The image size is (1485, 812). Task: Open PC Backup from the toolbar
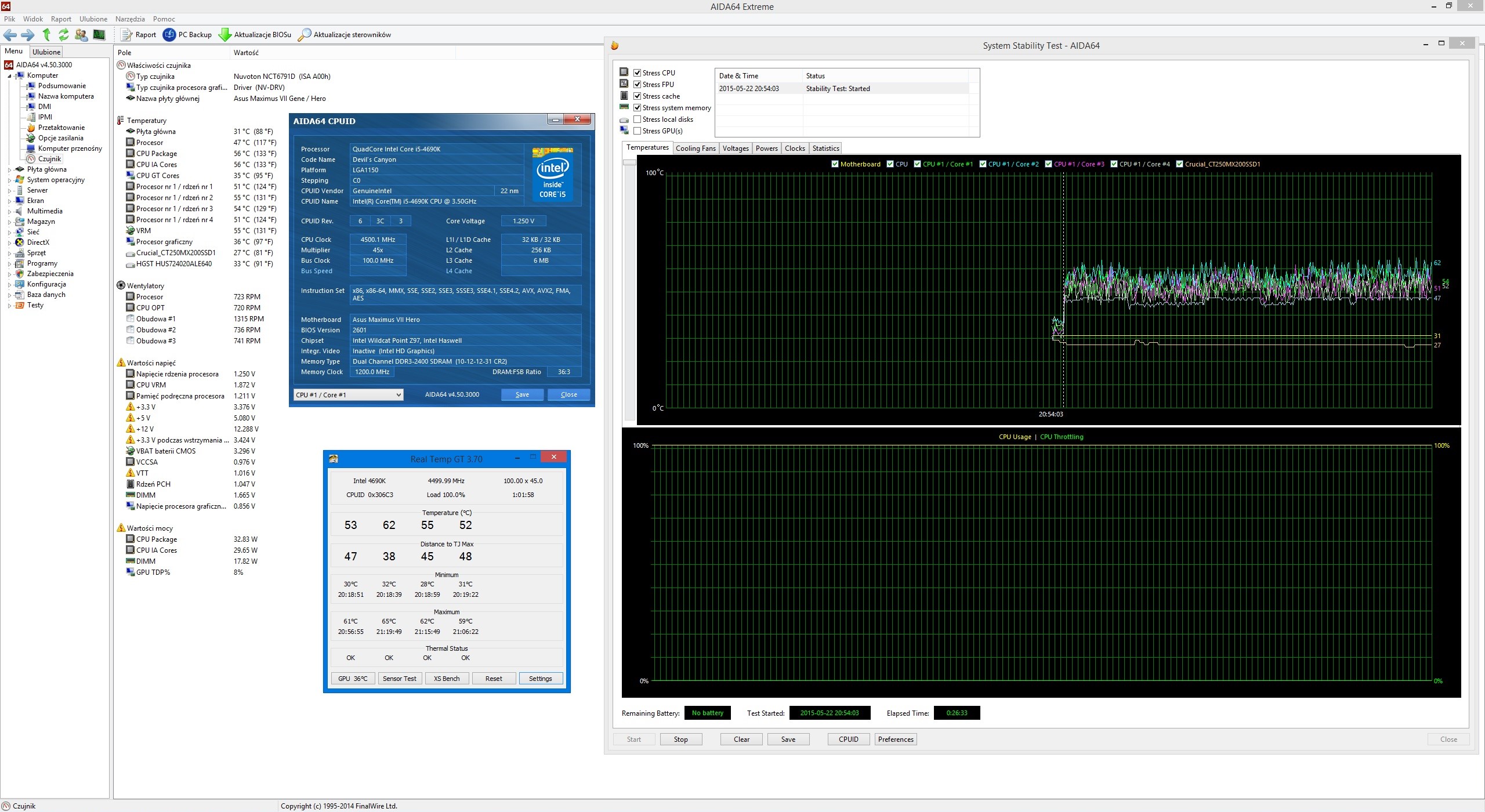click(x=169, y=35)
